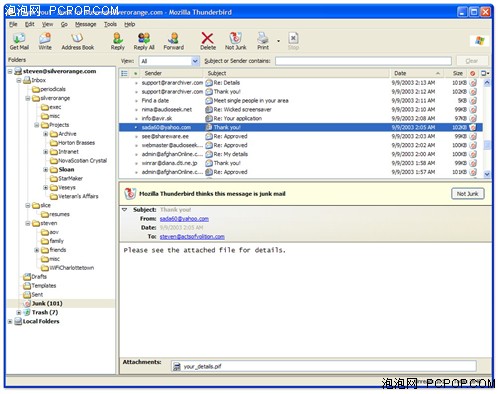The image size is (500, 394).
Task: Open a new message with Write
Action: pyautogui.click(x=45, y=41)
